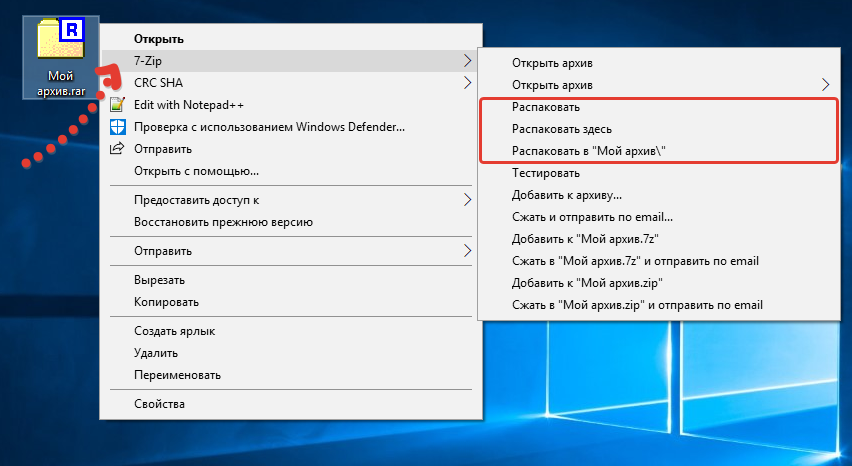Image resolution: width=852 pixels, height=466 pixels.
Task: Click the Windows Defender shield icon
Action: (x=117, y=127)
